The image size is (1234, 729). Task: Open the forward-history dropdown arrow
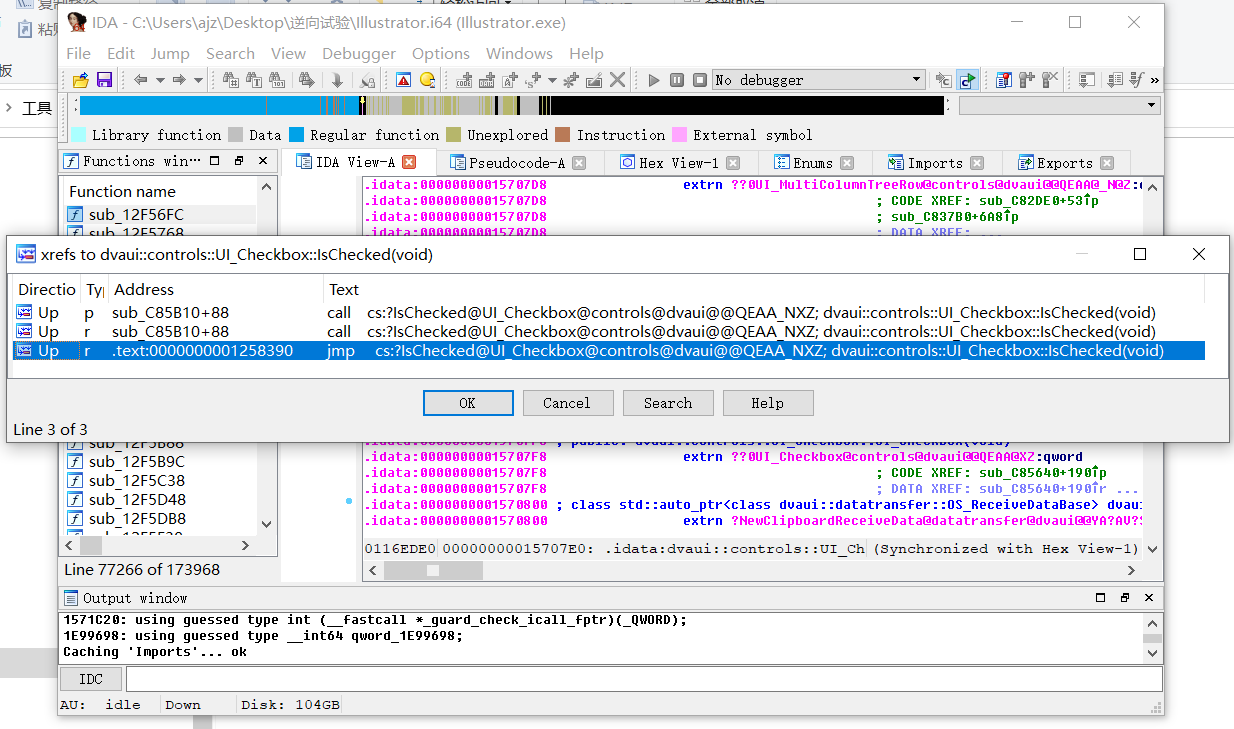point(198,80)
